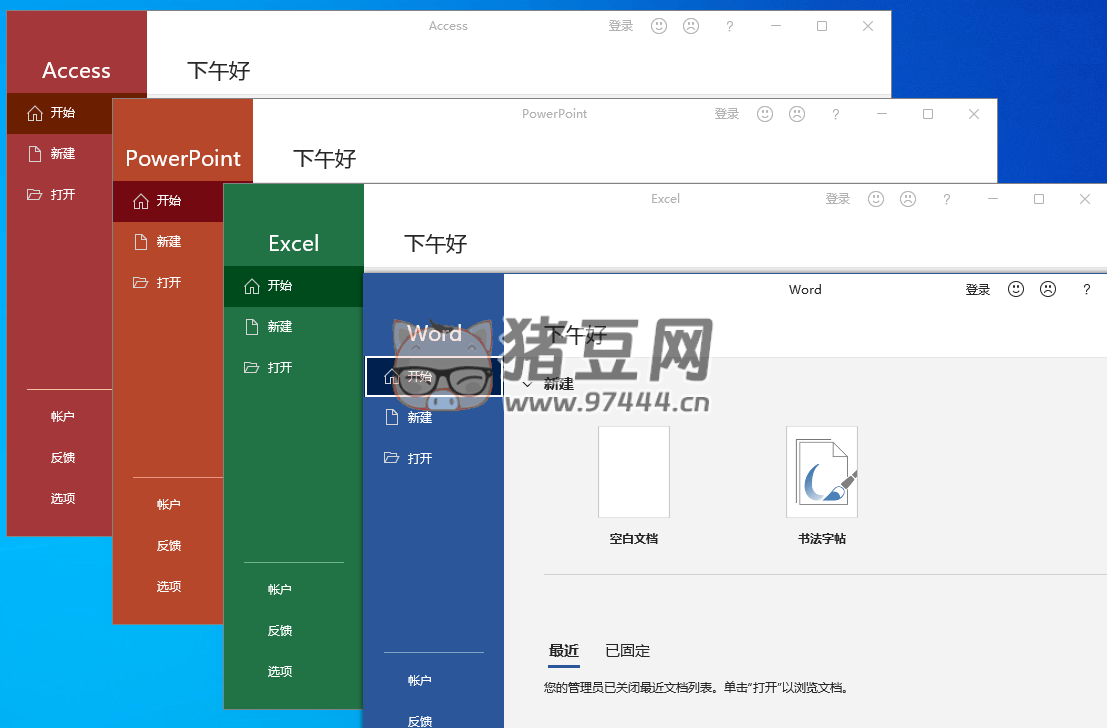Screen dimensions: 1107x728
Task: Click the ? help icon in PowerPoint title bar
Action: coord(835,114)
